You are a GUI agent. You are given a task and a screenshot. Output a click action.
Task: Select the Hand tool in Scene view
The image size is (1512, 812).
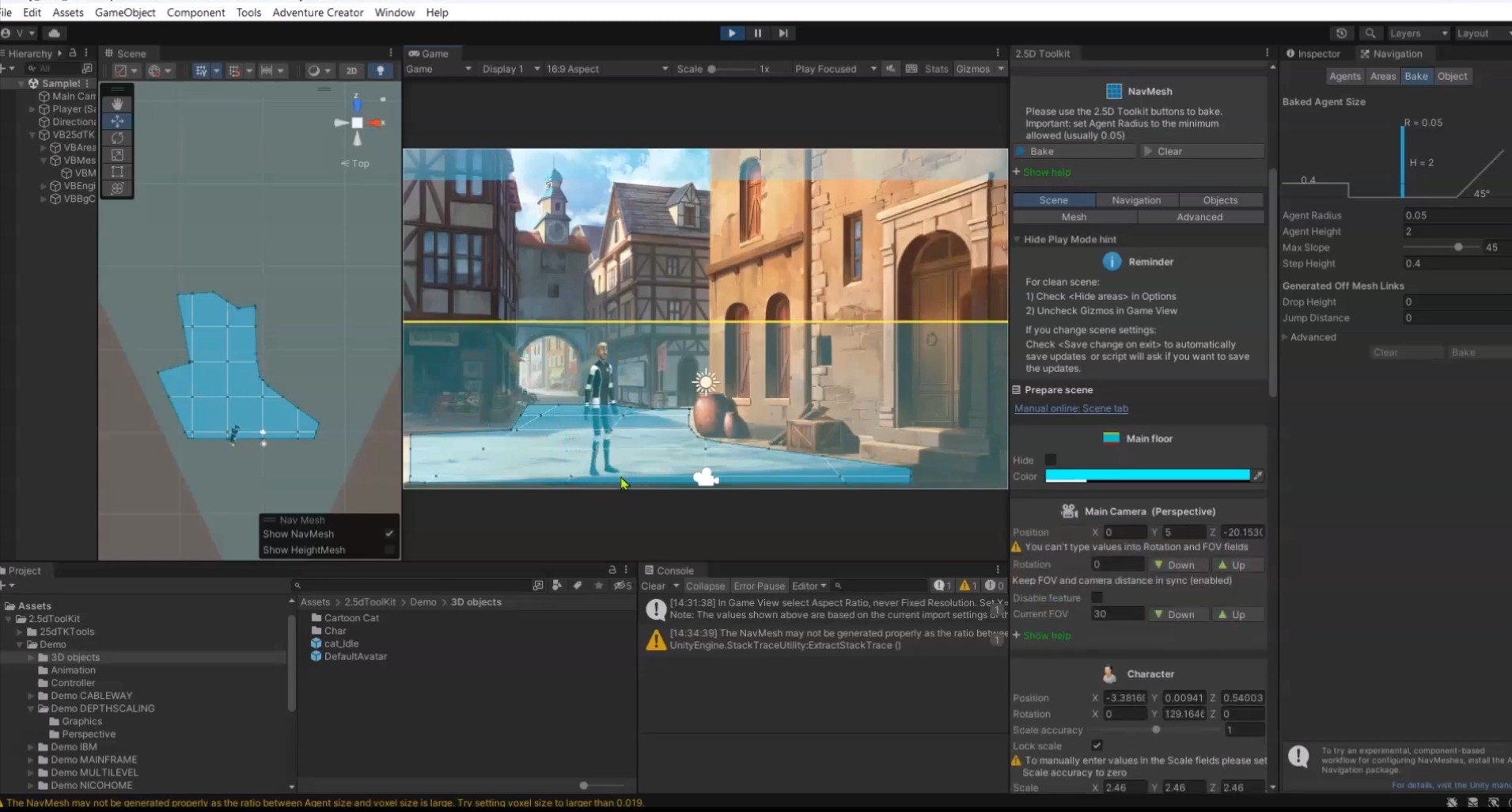pyautogui.click(x=117, y=104)
